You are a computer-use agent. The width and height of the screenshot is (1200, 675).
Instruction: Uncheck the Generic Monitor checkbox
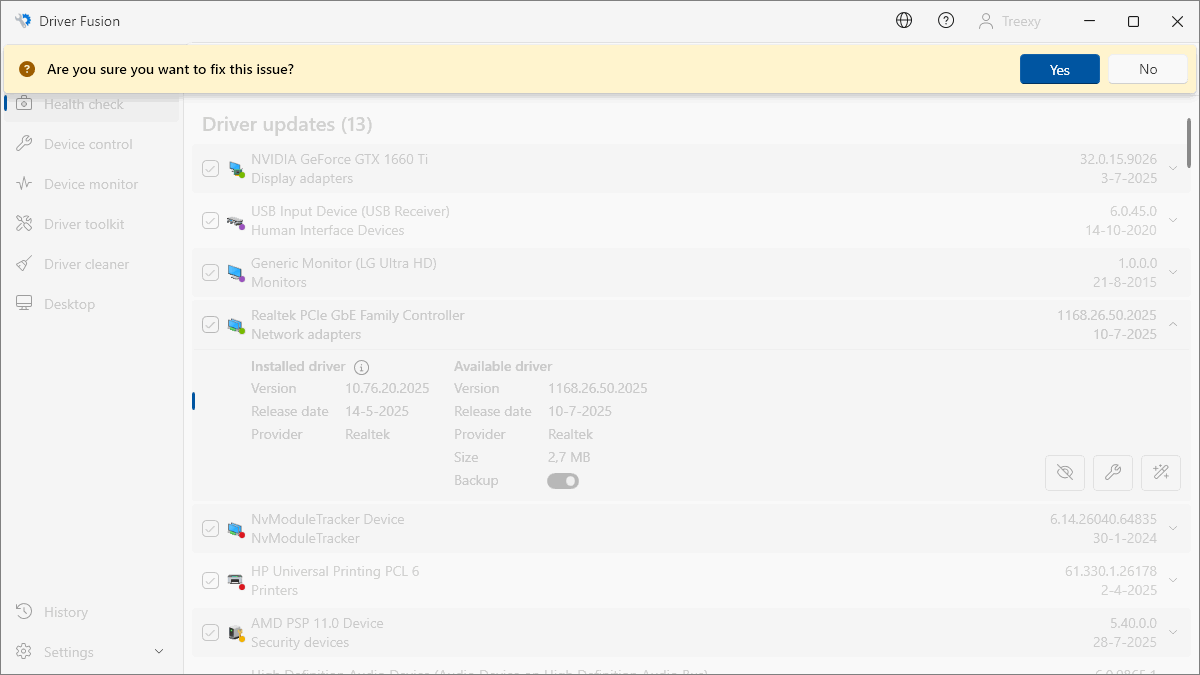pos(210,273)
